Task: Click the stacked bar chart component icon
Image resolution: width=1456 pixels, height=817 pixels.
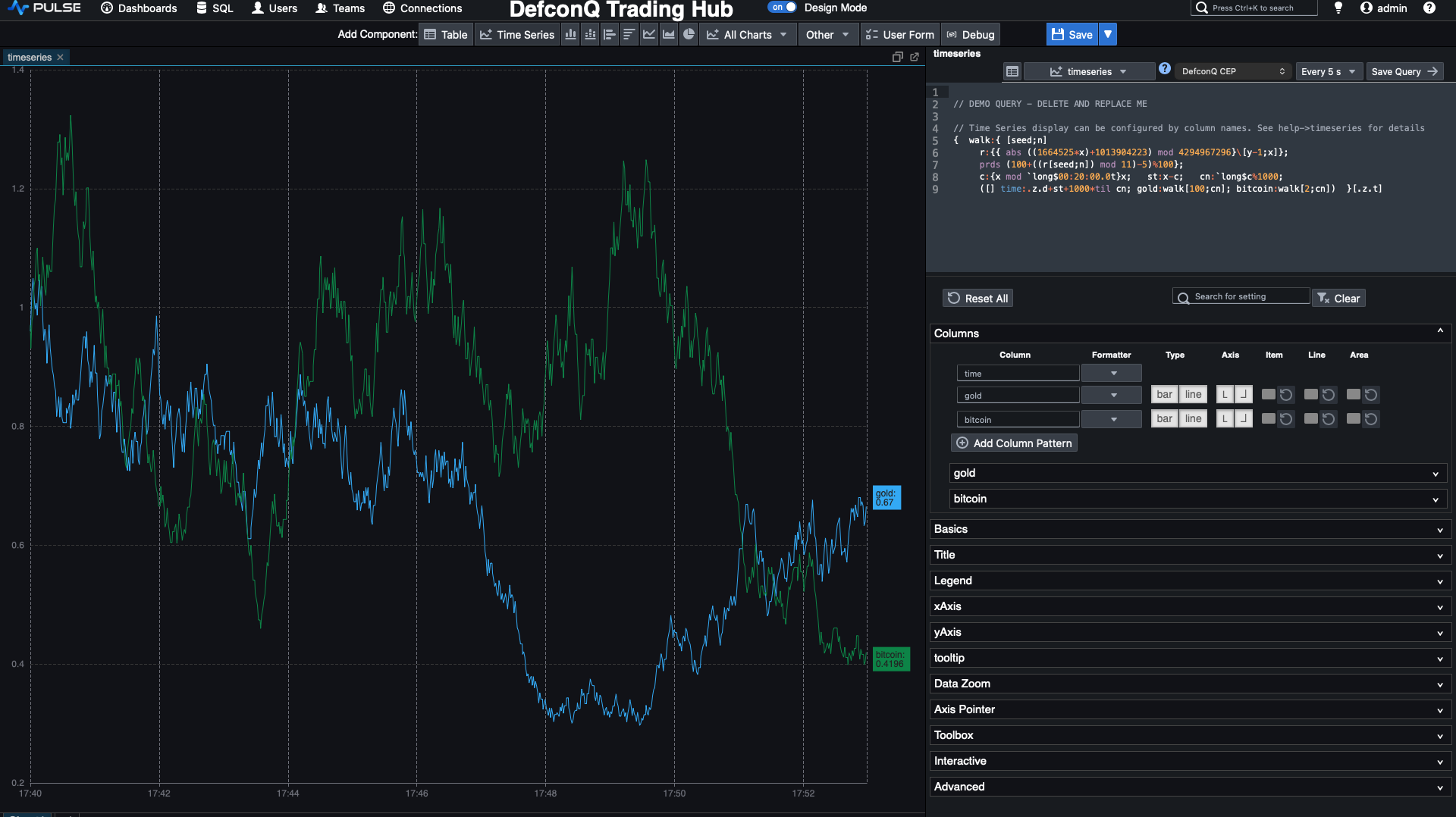Action: point(589,34)
